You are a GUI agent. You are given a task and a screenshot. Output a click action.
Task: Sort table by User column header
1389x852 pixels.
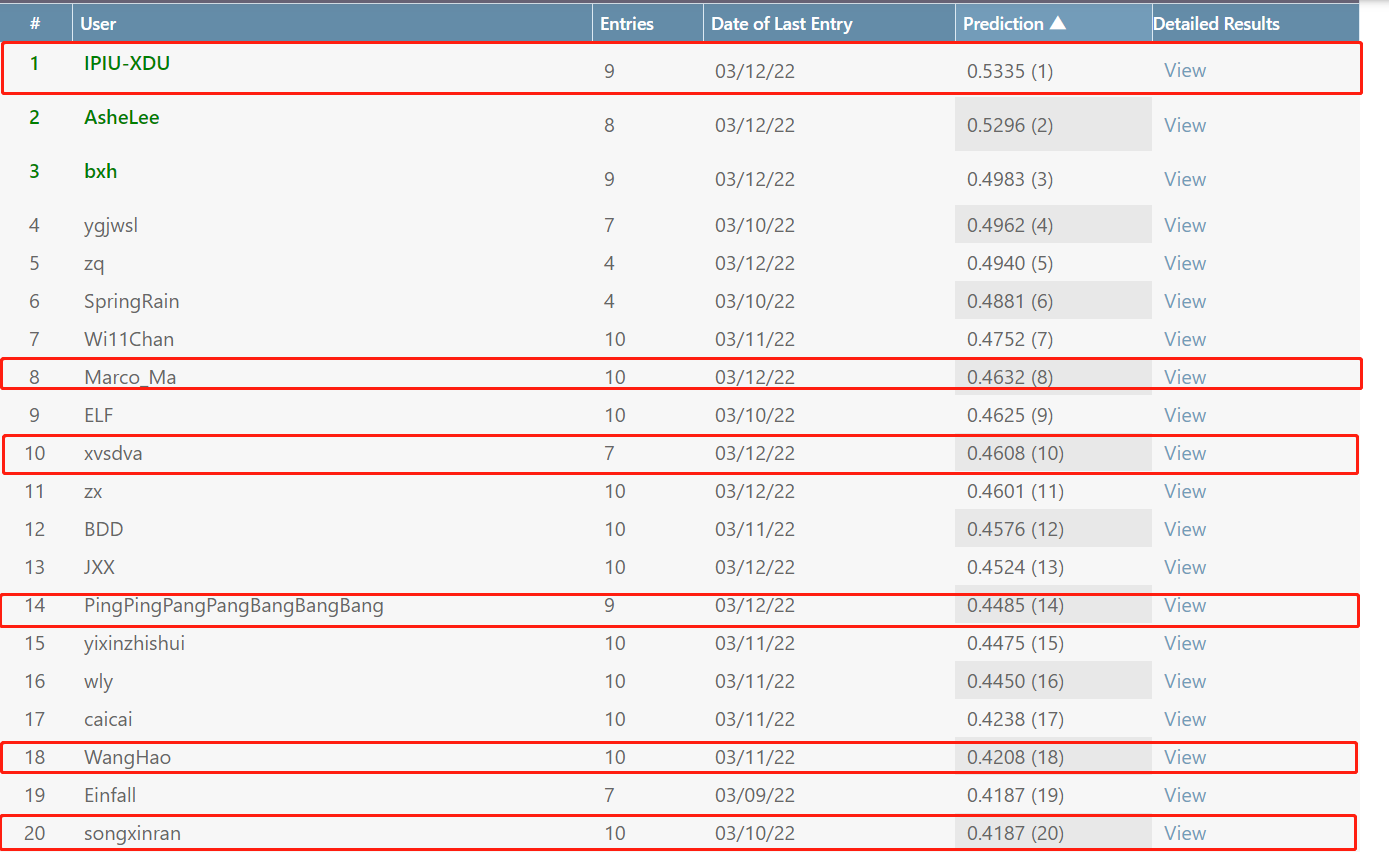(x=98, y=23)
